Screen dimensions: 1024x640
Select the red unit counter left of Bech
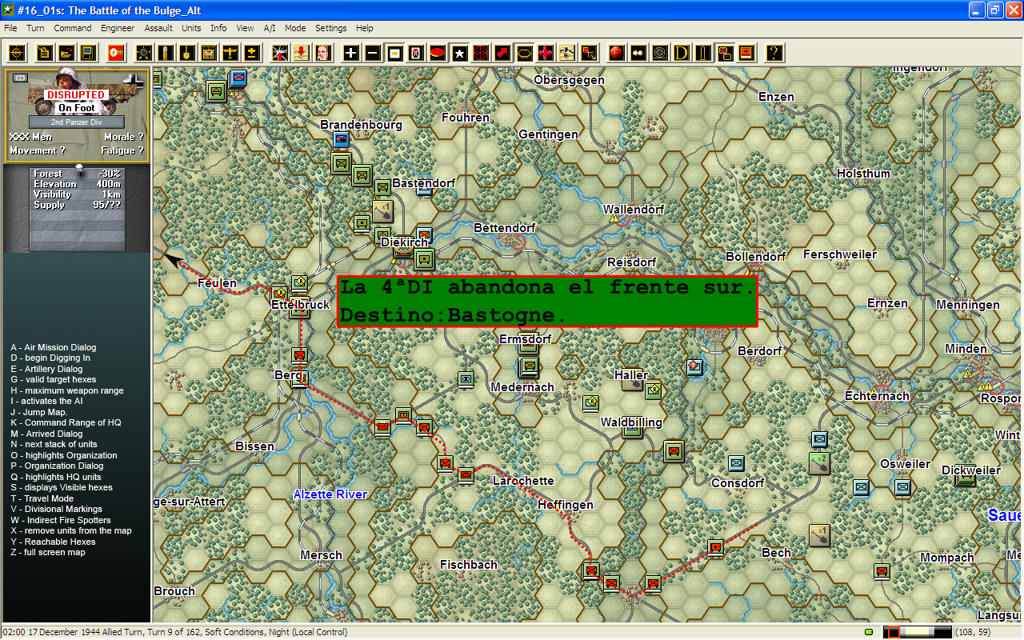716,547
